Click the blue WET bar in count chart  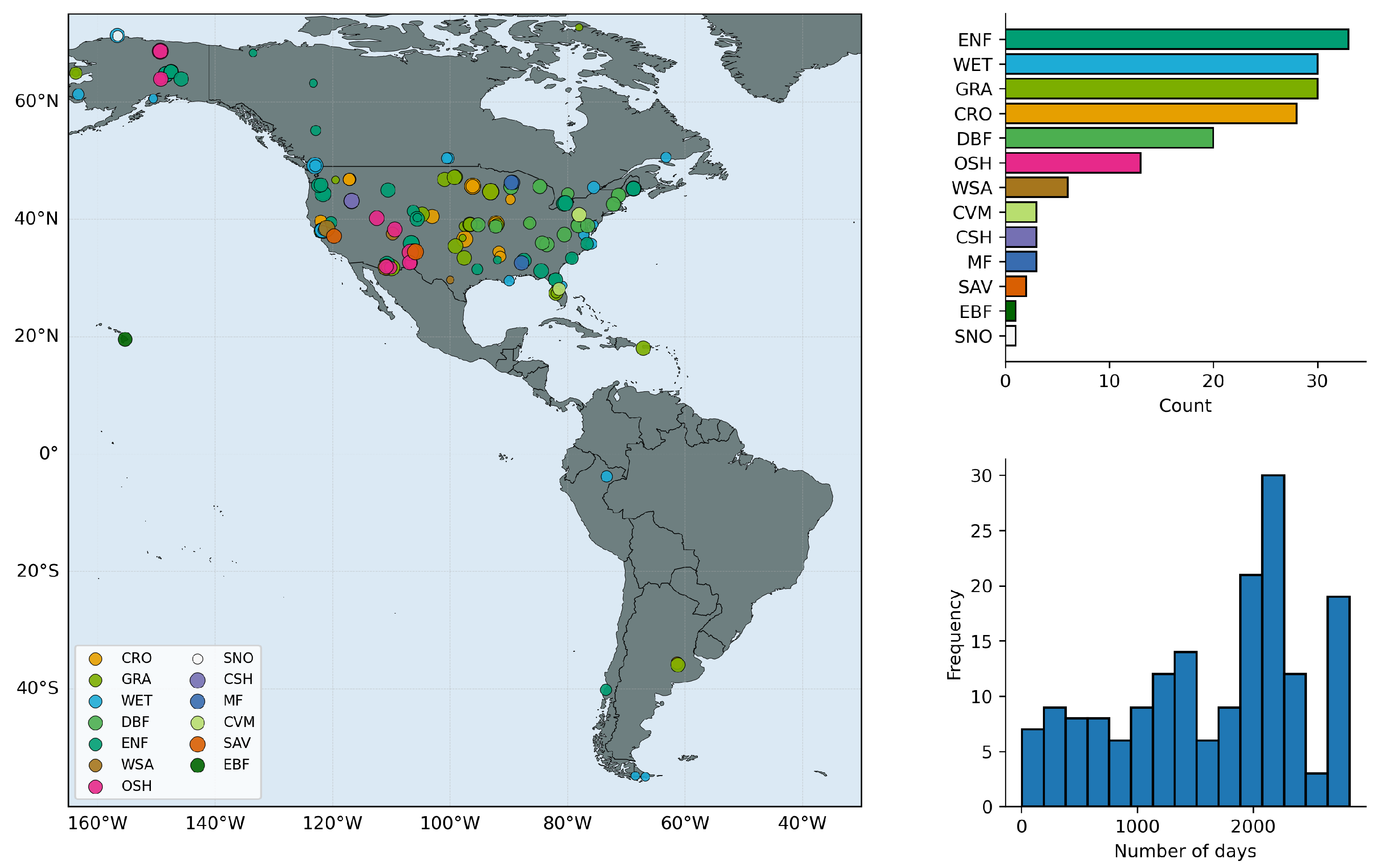(1161, 64)
